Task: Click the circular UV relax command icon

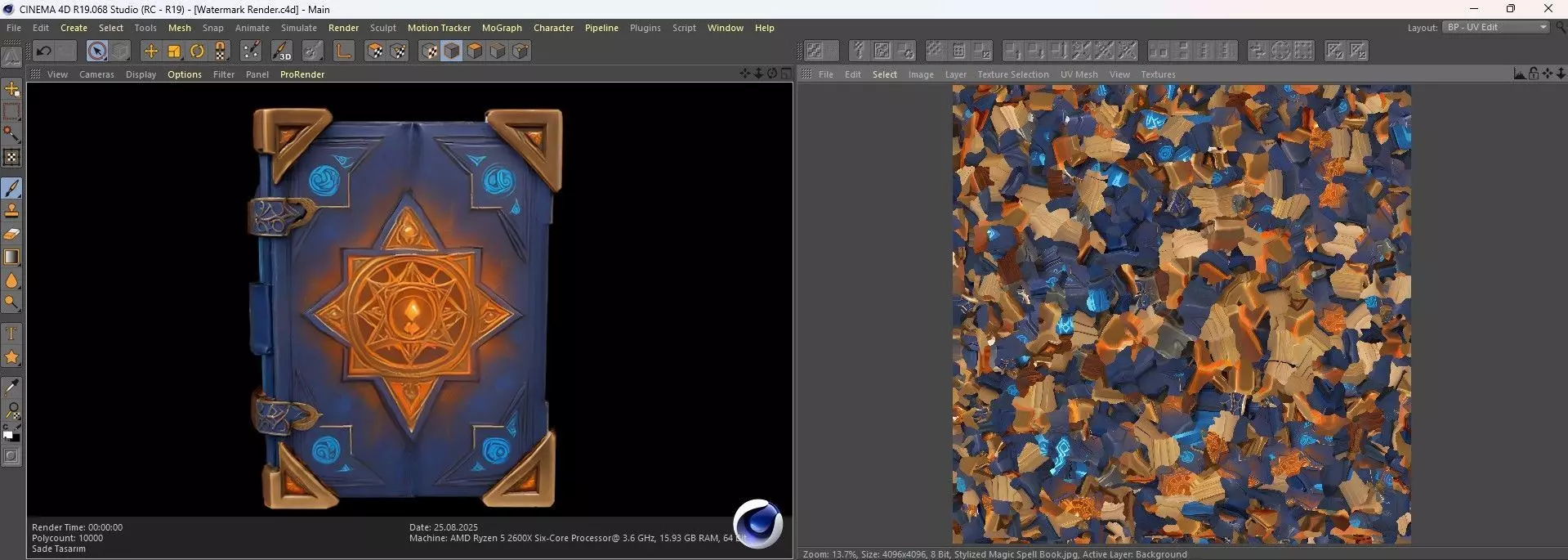Action: [x=1281, y=51]
